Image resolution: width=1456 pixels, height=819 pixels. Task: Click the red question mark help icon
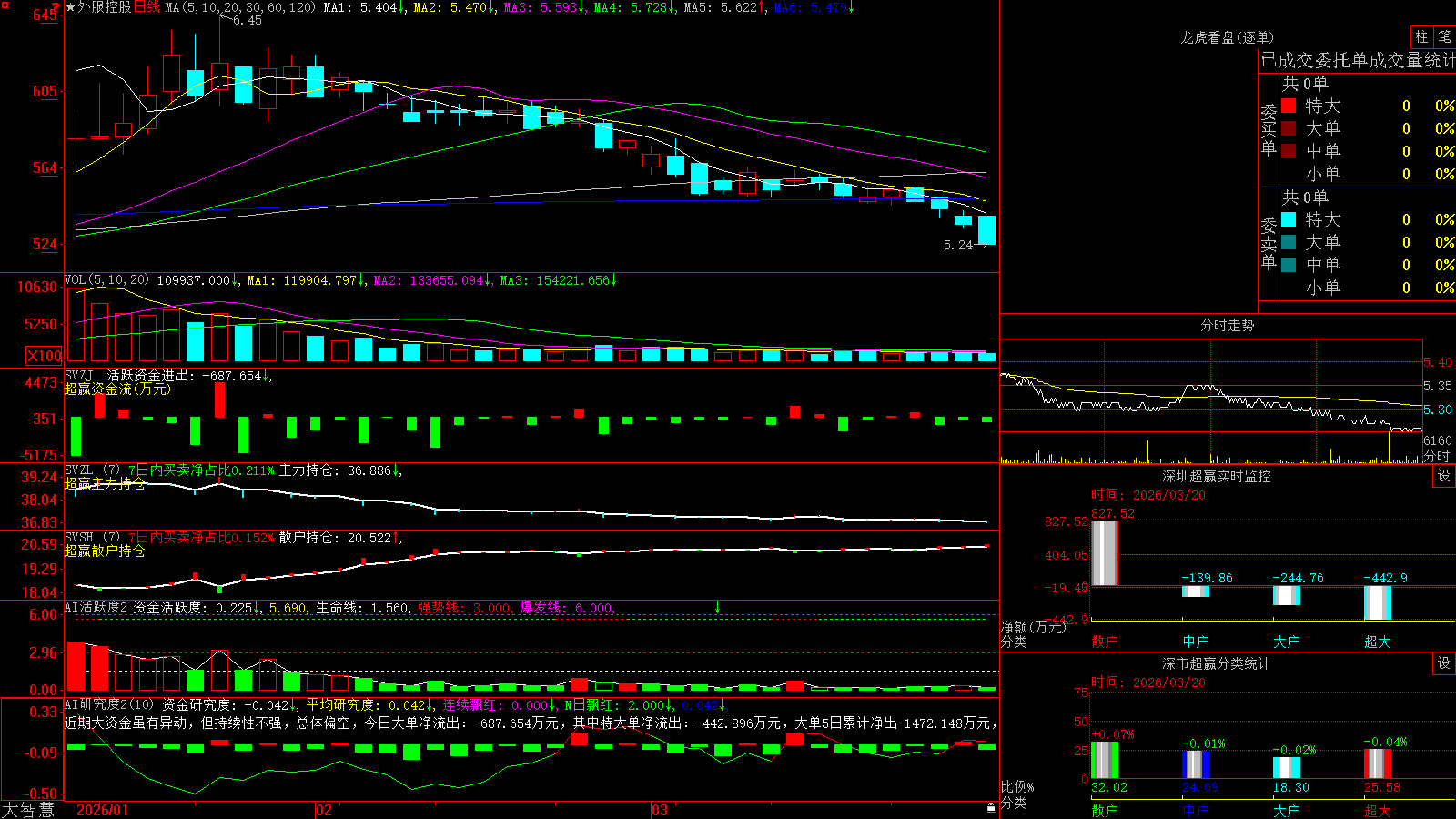tap(56, 7)
